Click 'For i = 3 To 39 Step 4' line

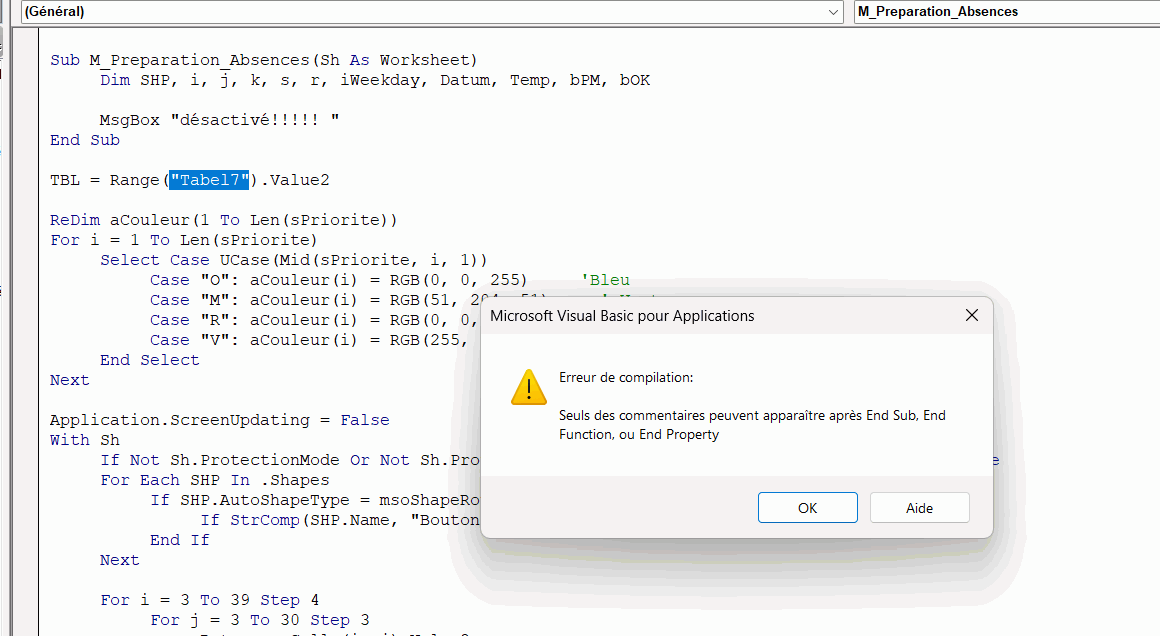pyautogui.click(x=209, y=599)
